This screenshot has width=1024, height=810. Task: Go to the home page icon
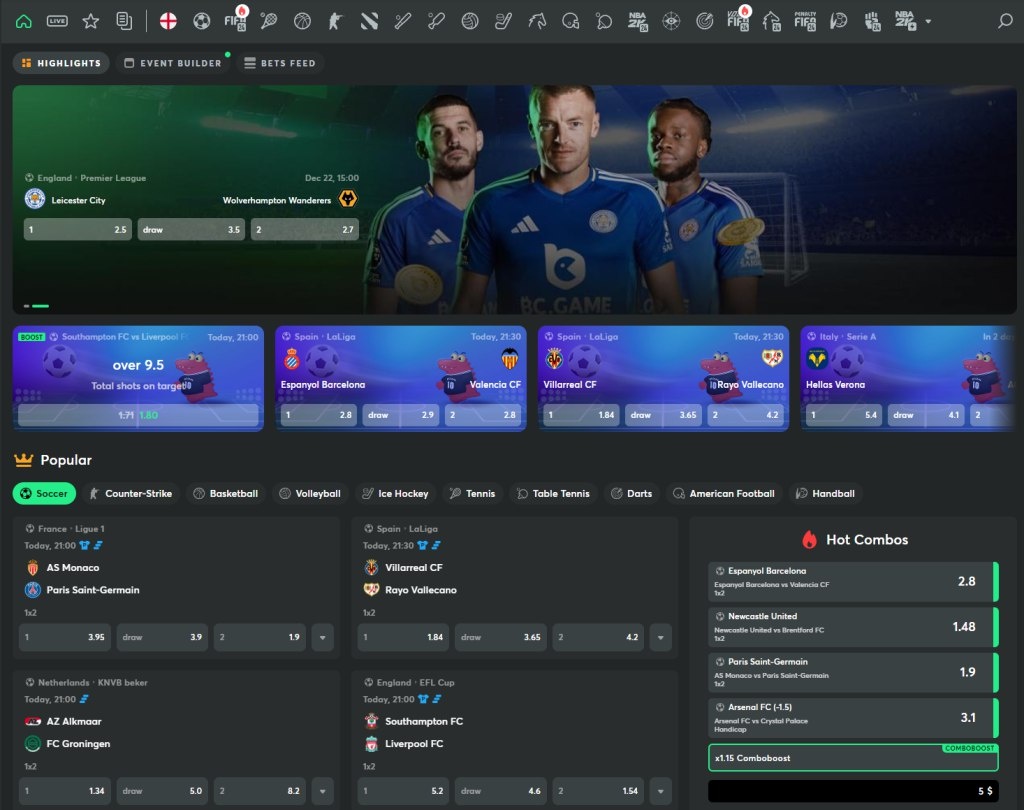[x=24, y=21]
